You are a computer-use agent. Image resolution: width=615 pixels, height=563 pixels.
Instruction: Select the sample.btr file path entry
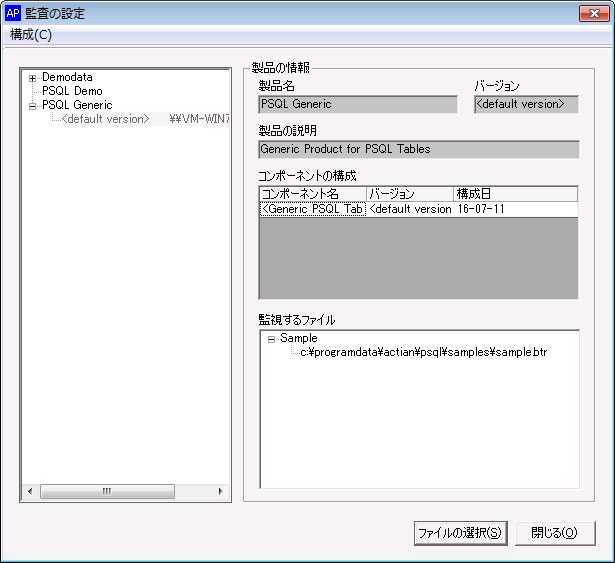pos(423,353)
